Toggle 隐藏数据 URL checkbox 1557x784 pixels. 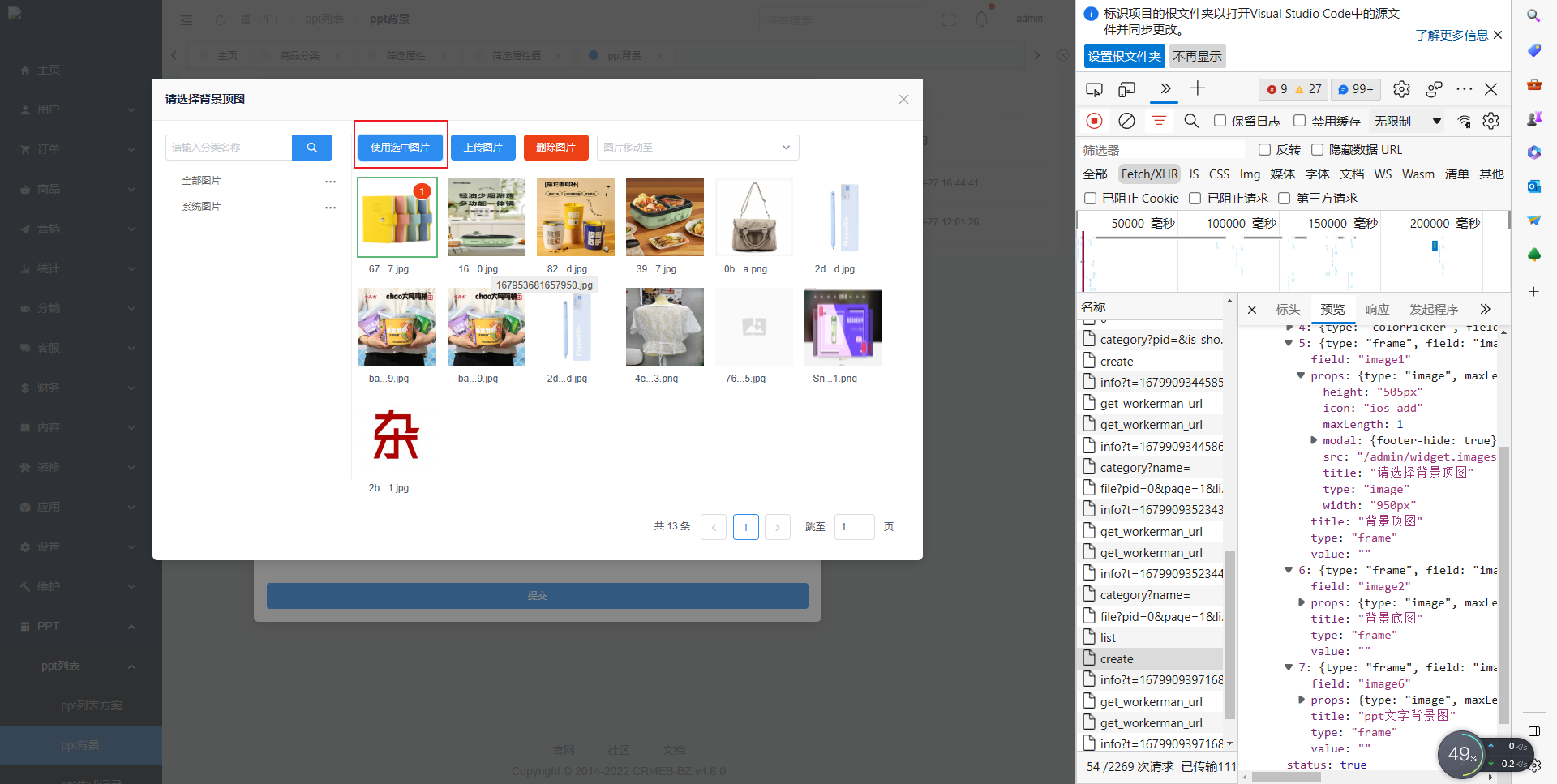pyautogui.click(x=1317, y=149)
